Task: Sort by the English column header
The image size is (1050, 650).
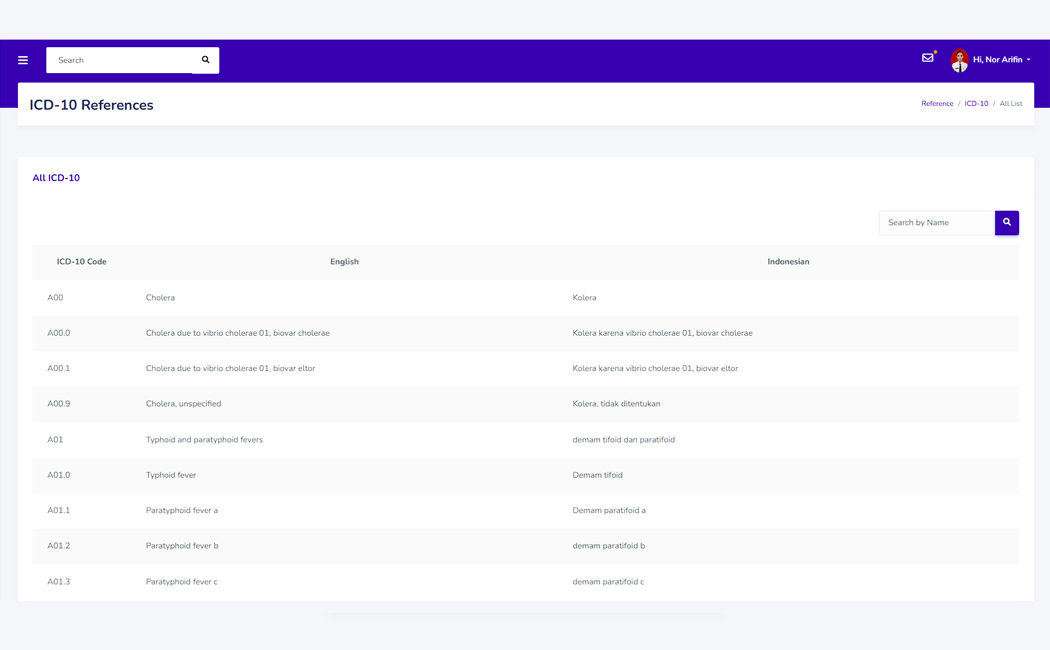Action: tap(345, 262)
